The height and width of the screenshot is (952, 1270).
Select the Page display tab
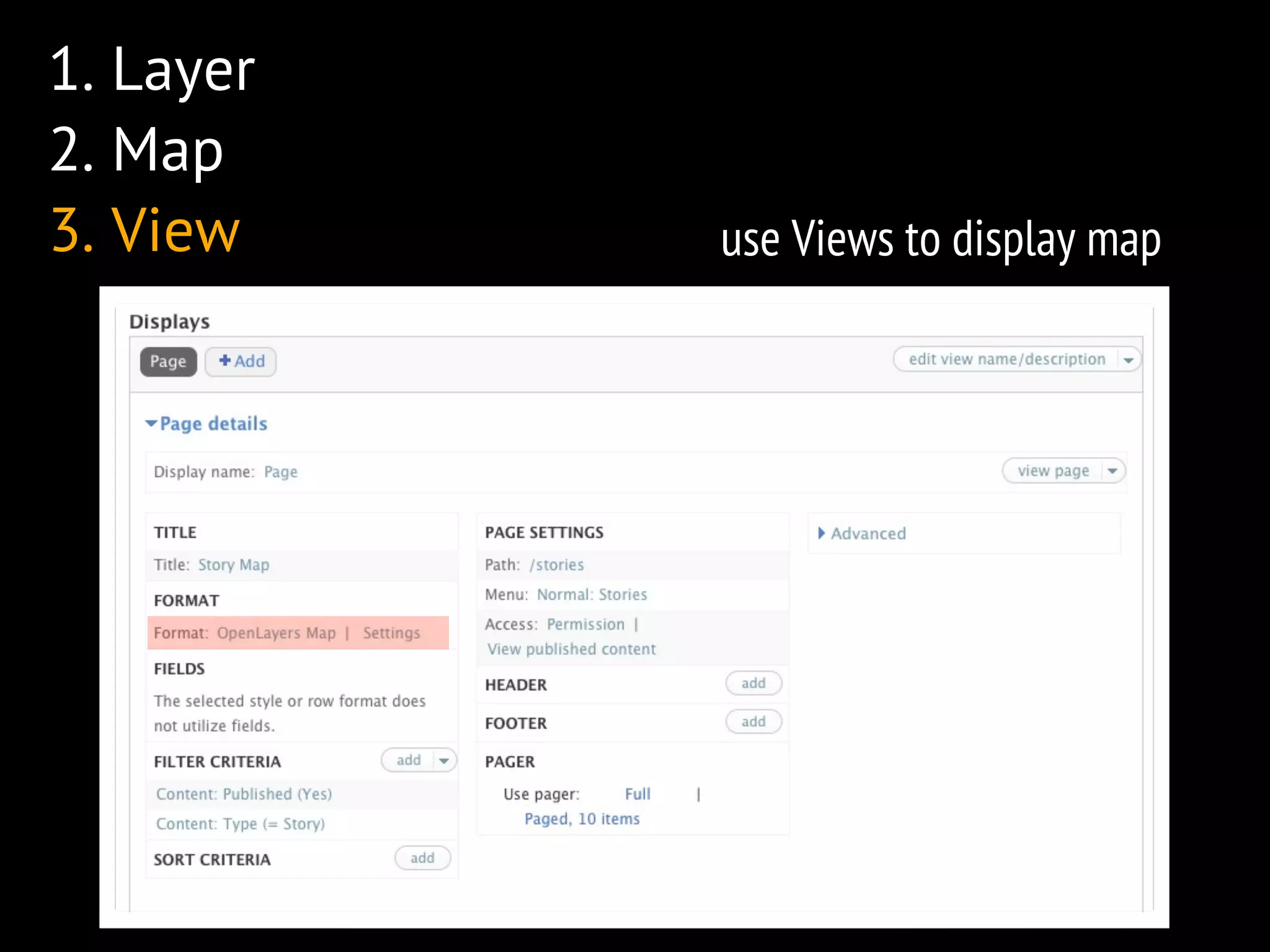click(x=168, y=361)
